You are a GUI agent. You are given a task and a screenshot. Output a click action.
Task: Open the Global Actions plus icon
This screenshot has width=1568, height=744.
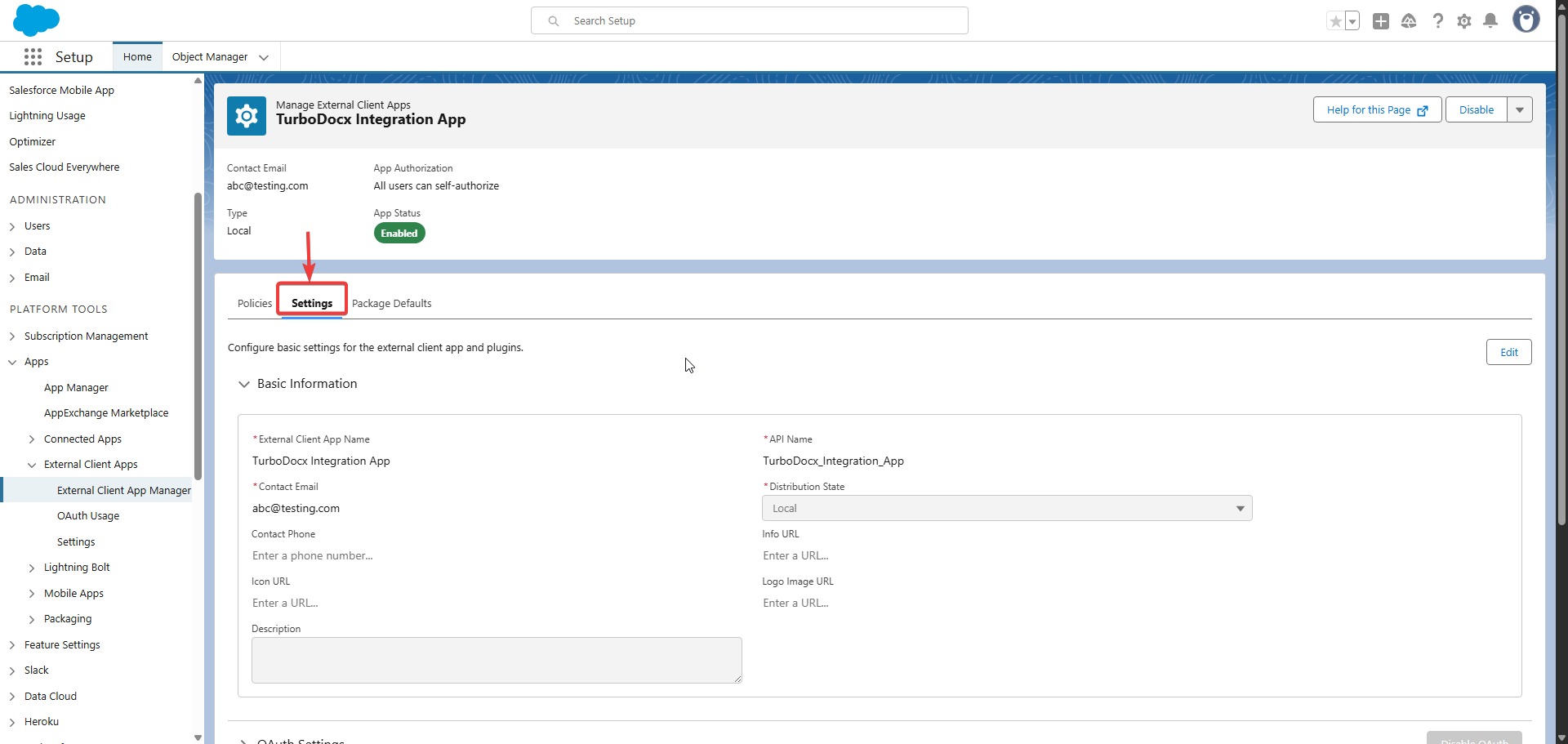point(1381,21)
